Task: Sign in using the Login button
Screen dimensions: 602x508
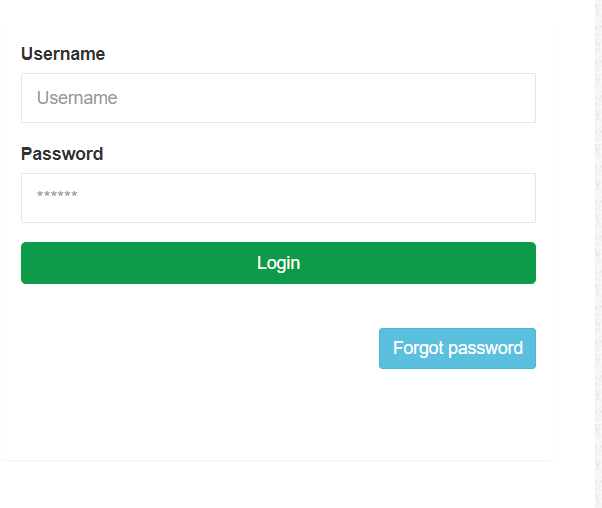Action: tap(278, 263)
